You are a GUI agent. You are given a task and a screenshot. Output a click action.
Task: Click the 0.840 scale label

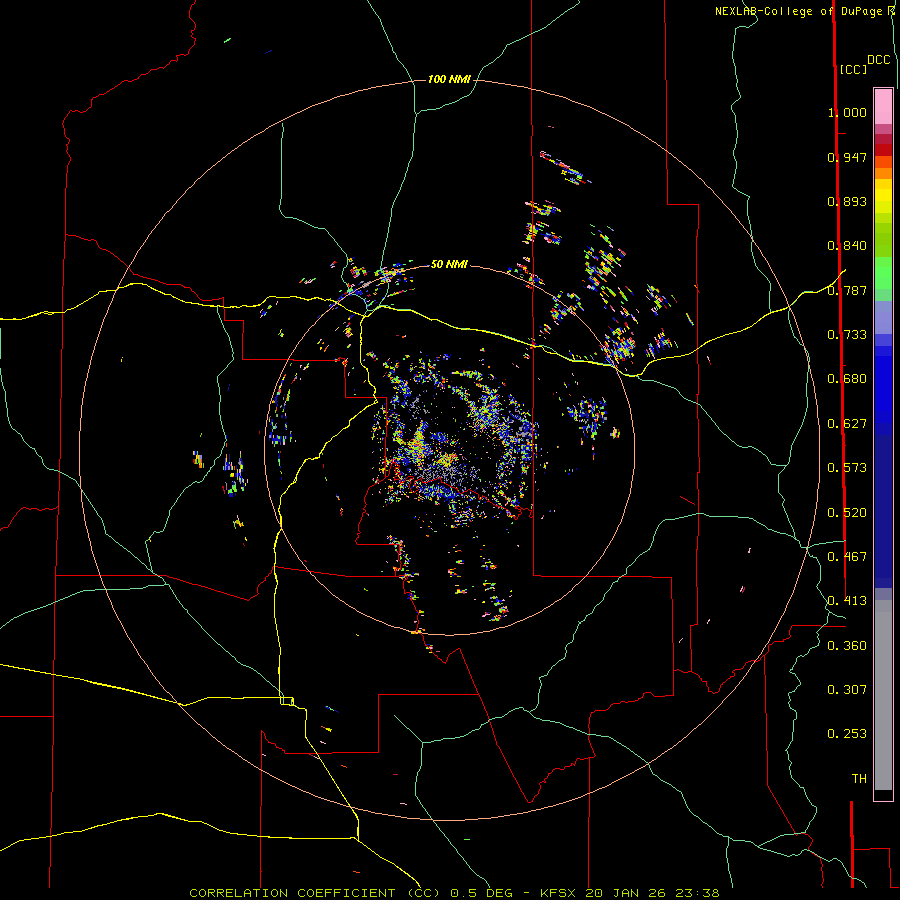coord(847,246)
